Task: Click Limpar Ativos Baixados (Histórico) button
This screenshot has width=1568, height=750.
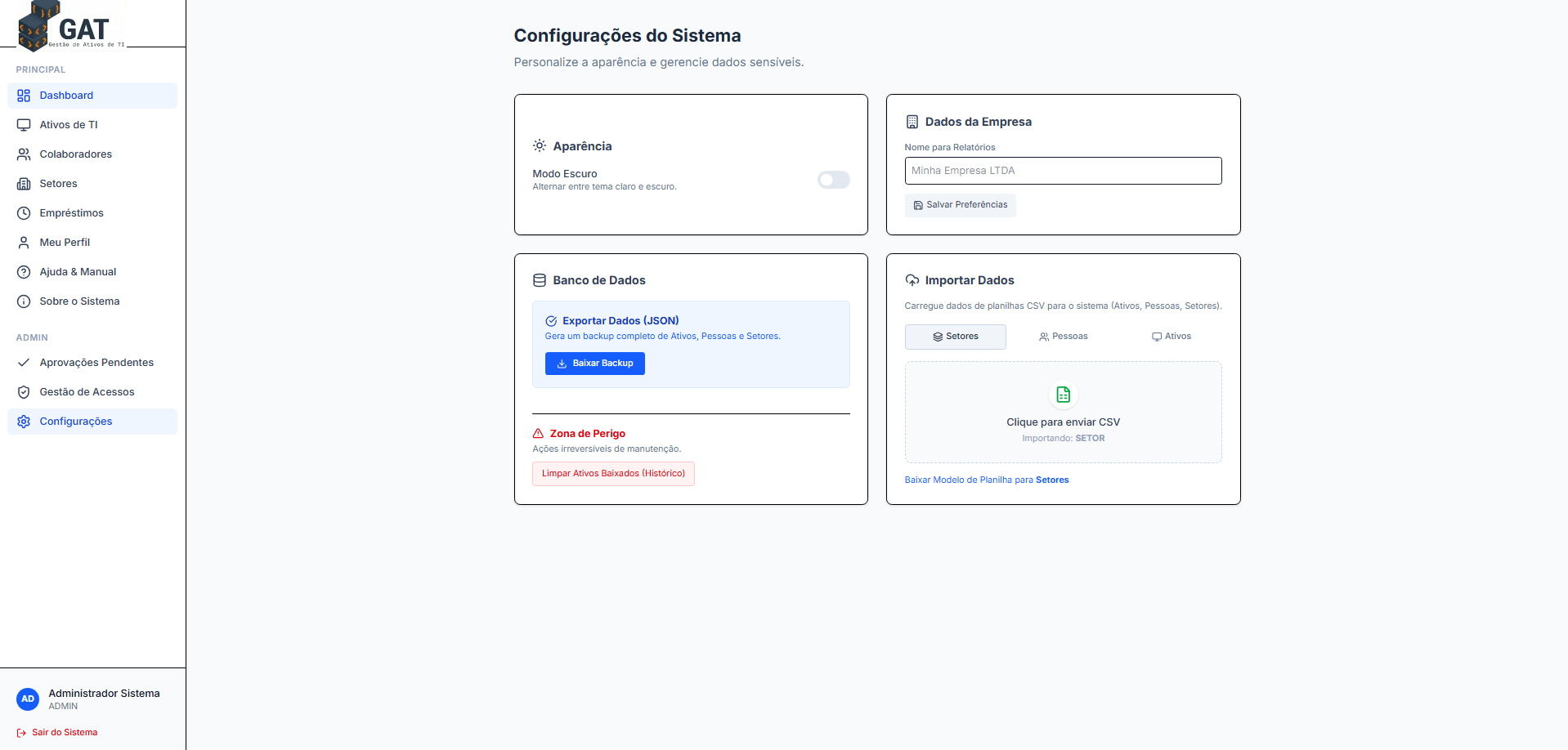Action: (x=613, y=474)
